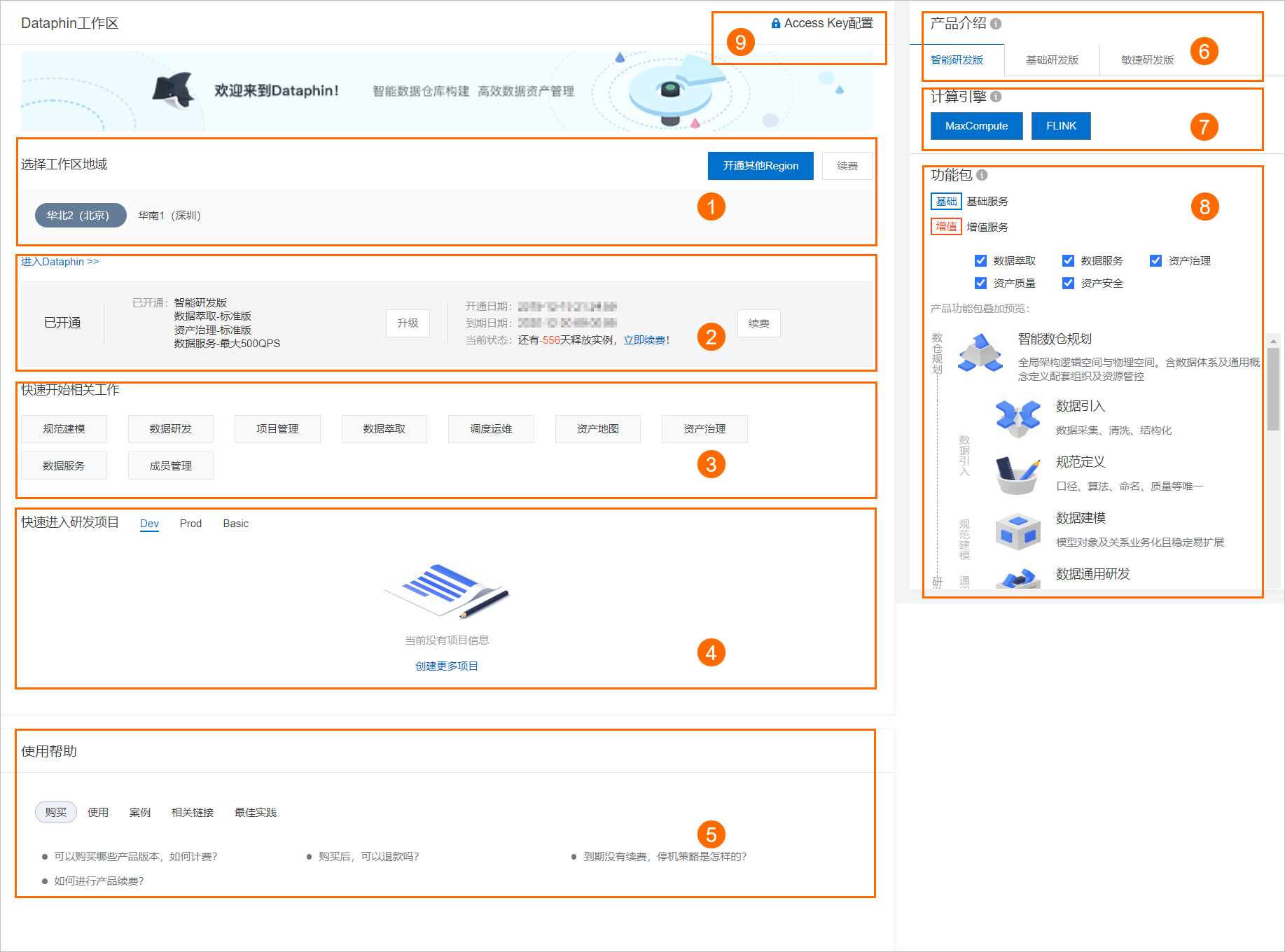Select the 使用 help tab
This screenshot has height=952, width=1285.
(98, 812)
